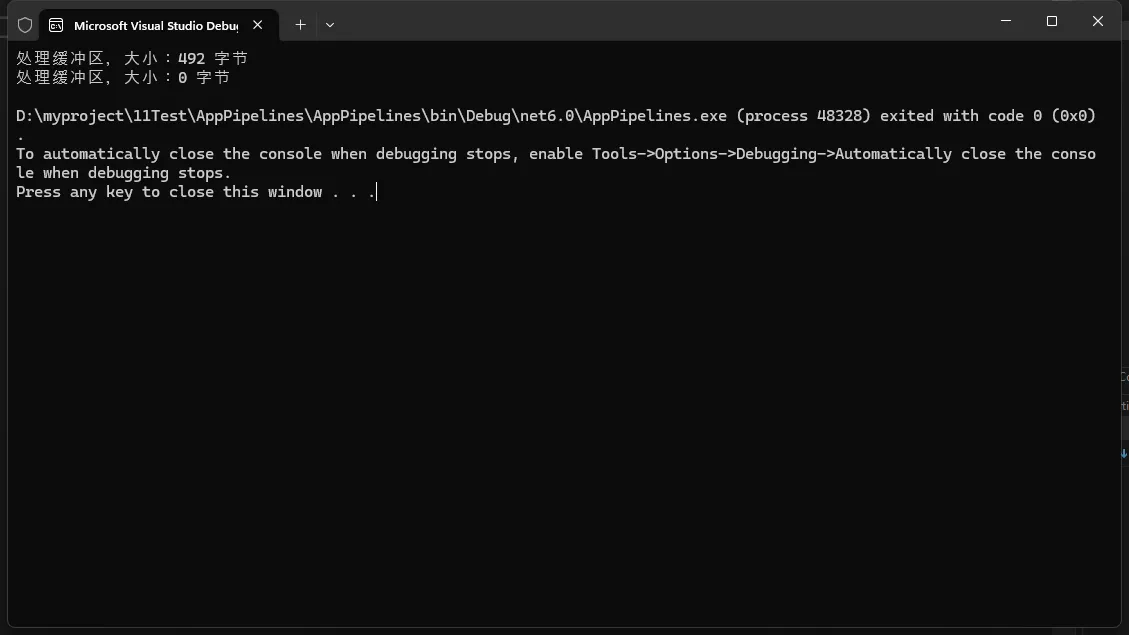The height and width of the screenshot is (635, 1129).
Task: Click the "exited with code 0" text
Action: (x=960, y=116)
